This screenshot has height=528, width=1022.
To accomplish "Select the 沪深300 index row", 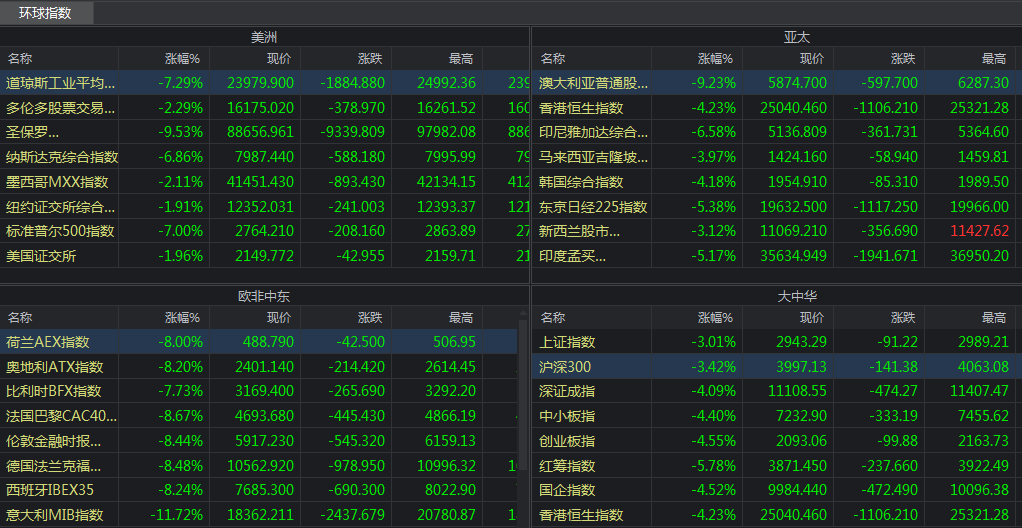I will (566, 367).
